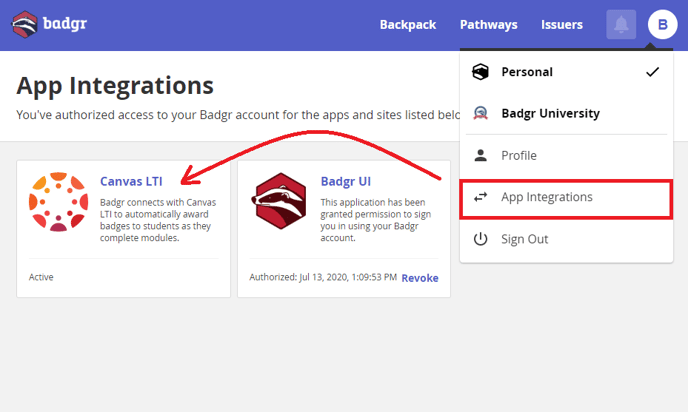Open the notifications bell
The height and width of the screenshot is (412, 688).
(621, 25)
